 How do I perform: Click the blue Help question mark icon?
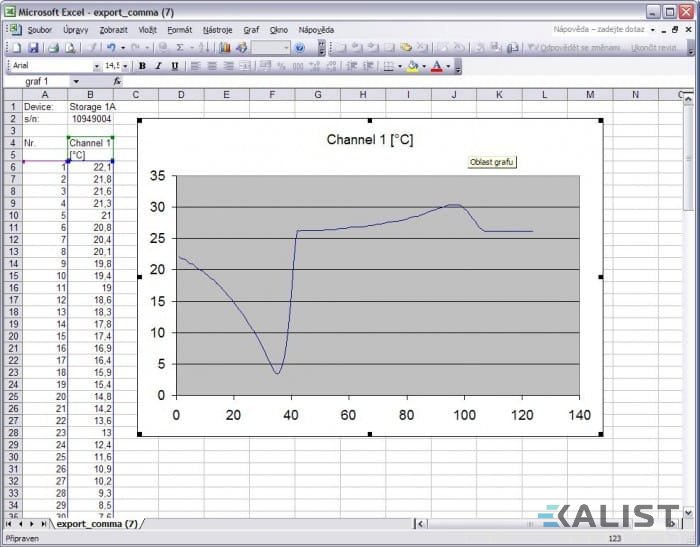click(299, 47)
